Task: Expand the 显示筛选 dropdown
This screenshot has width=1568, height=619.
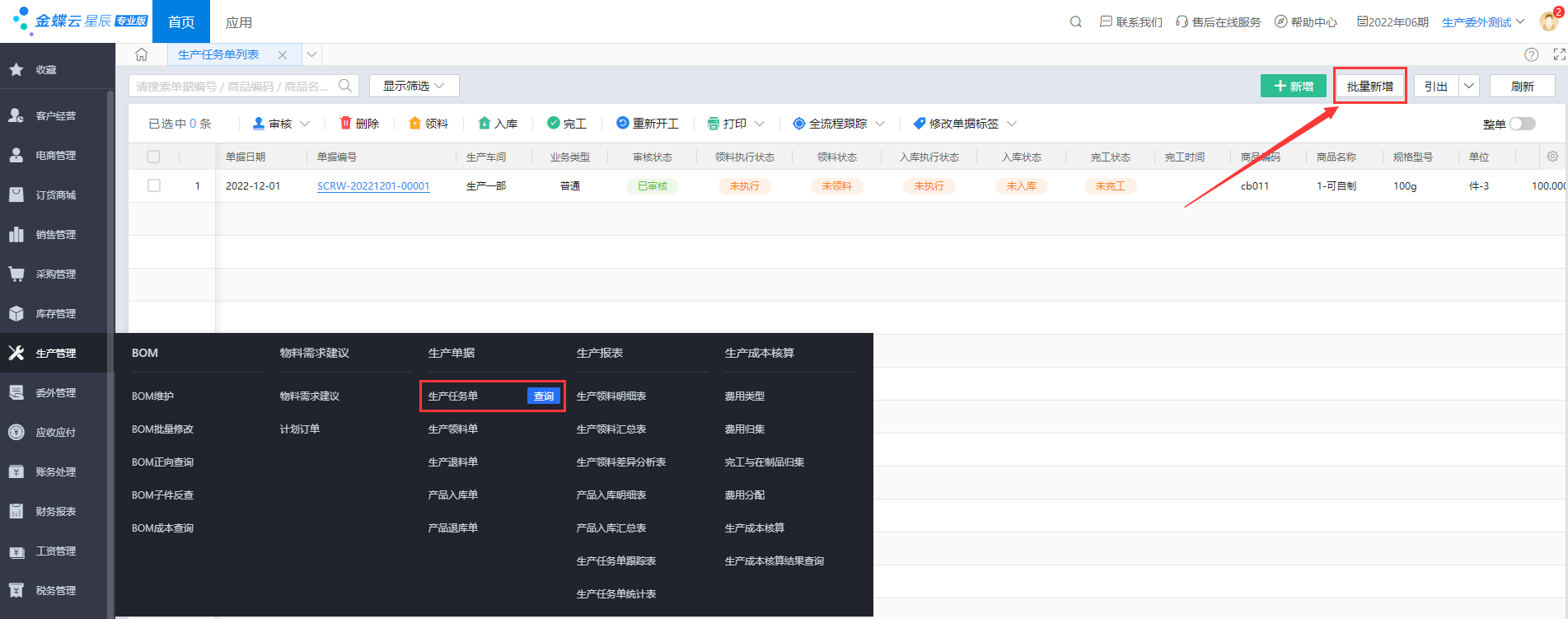Action: tap(414, 86)
